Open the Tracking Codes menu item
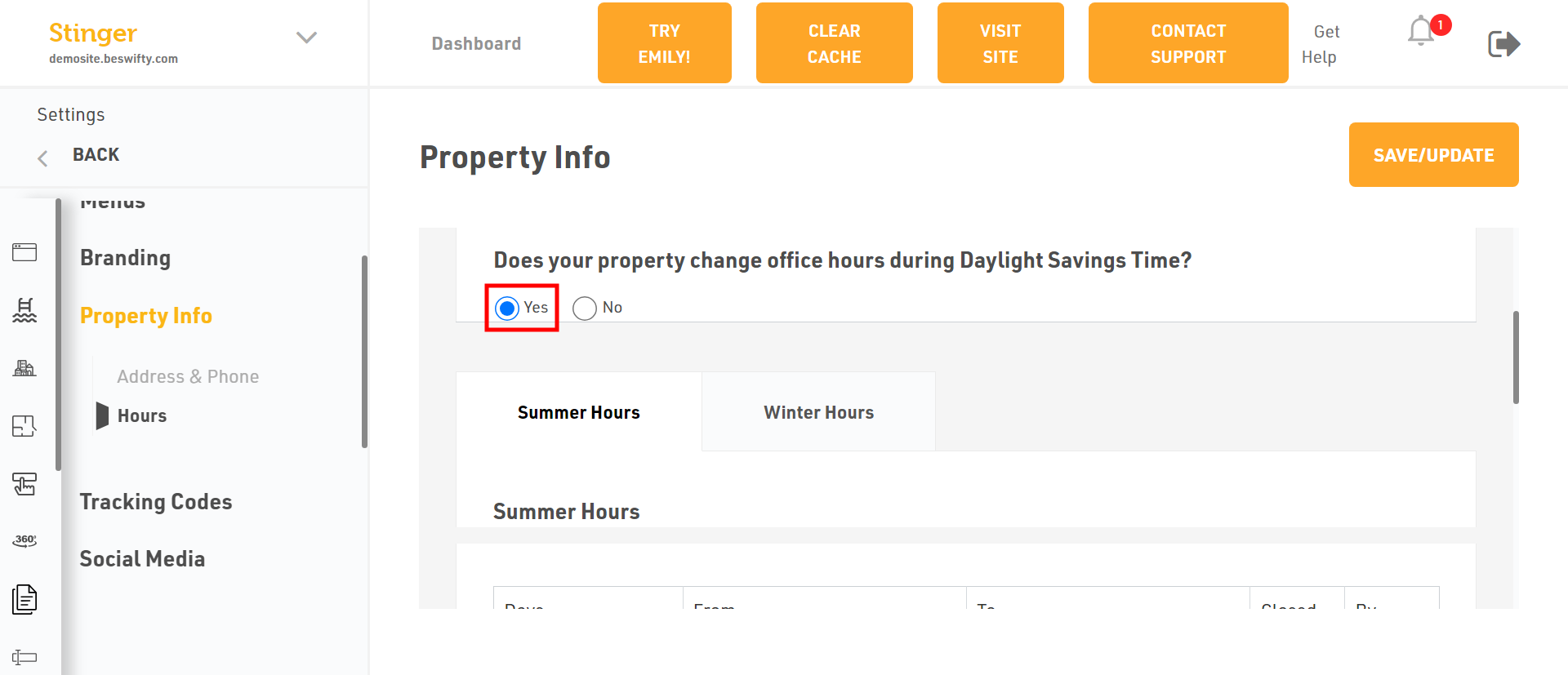 156,501
